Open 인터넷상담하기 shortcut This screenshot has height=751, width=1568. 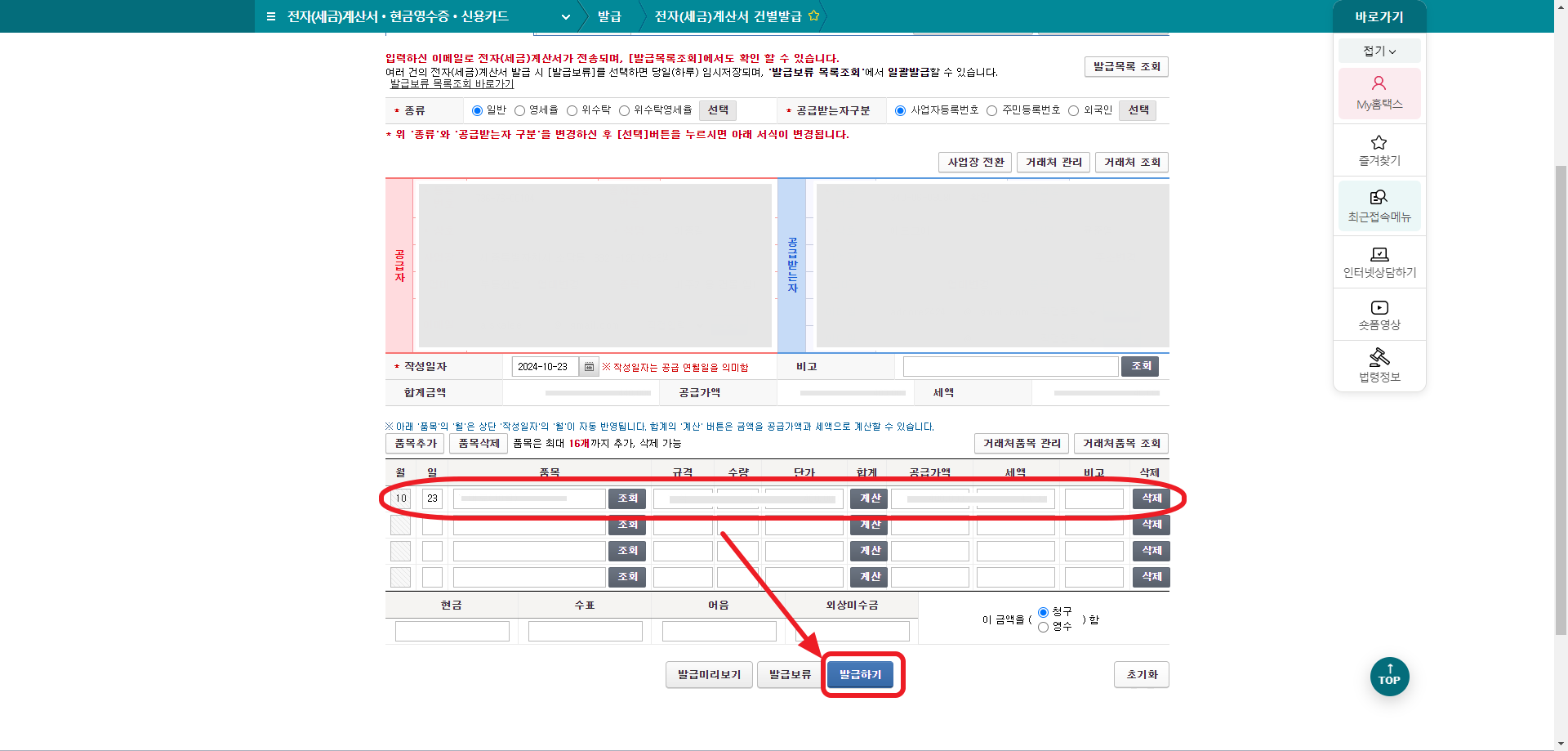click(x=1379, y=262)
